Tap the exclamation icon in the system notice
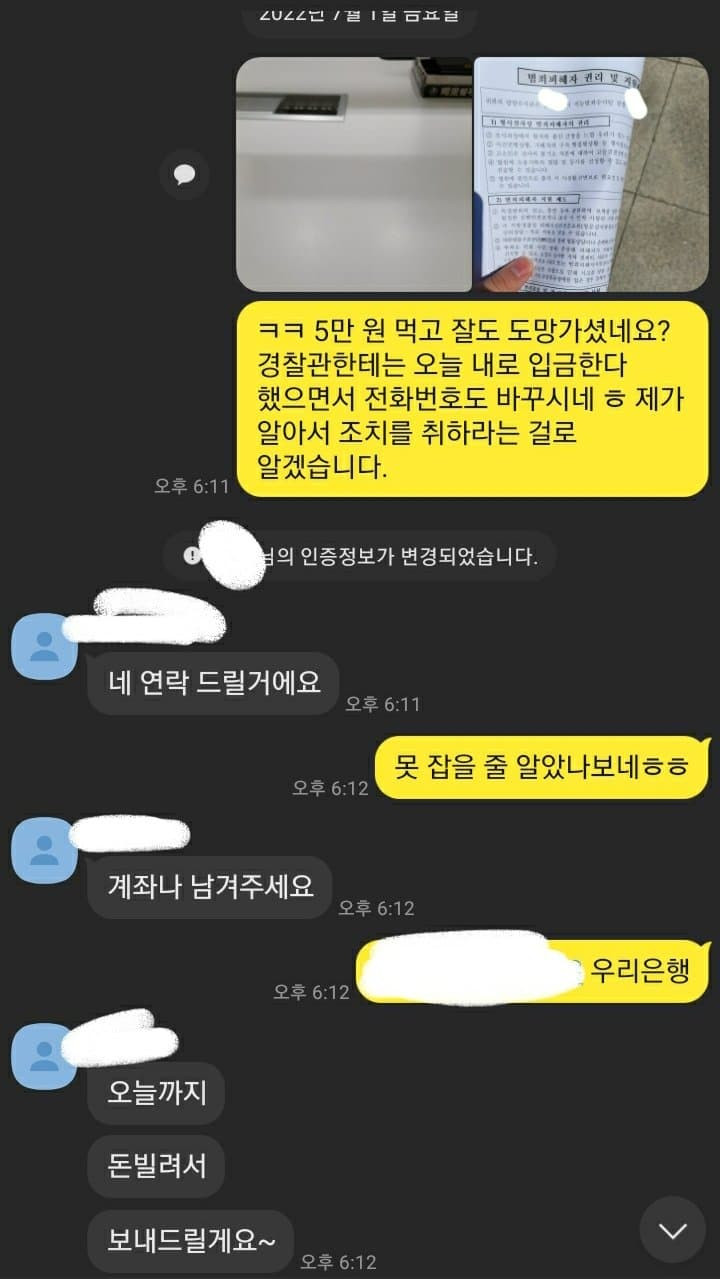720x1279 pixels. coord(192,557)
